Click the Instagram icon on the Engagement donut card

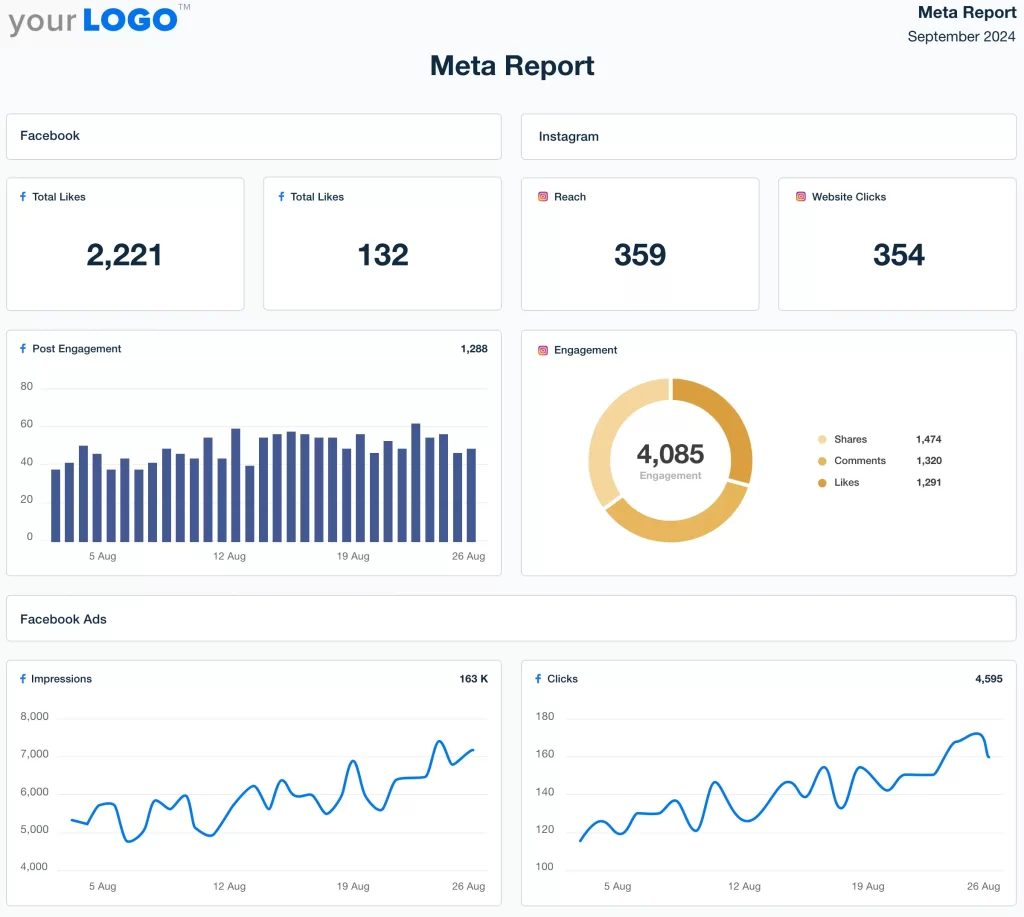[541, 351]
